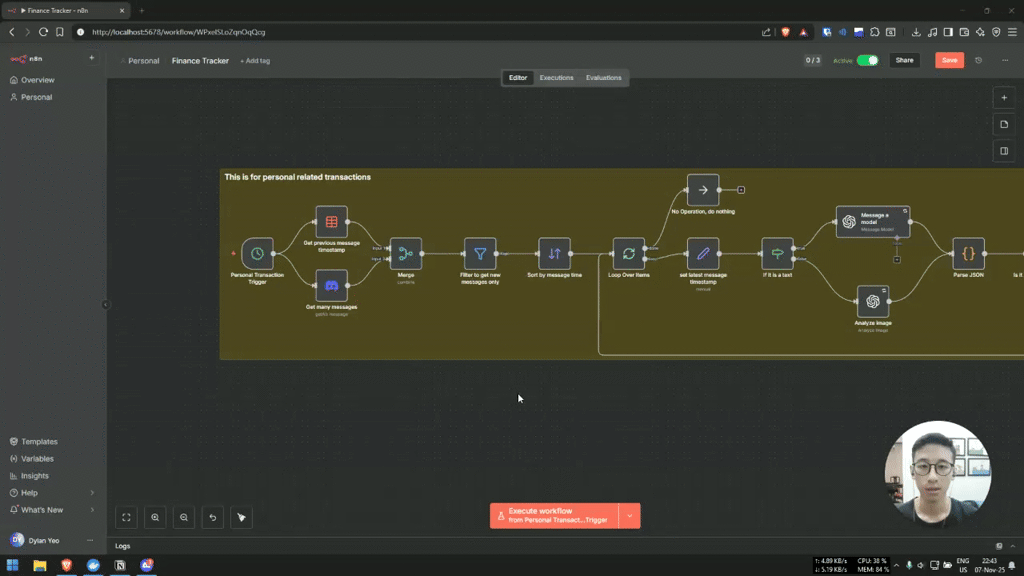Open the Loop Over Items node
The width and height of the screenshot is (1024, 576).
tap(628, 254)
